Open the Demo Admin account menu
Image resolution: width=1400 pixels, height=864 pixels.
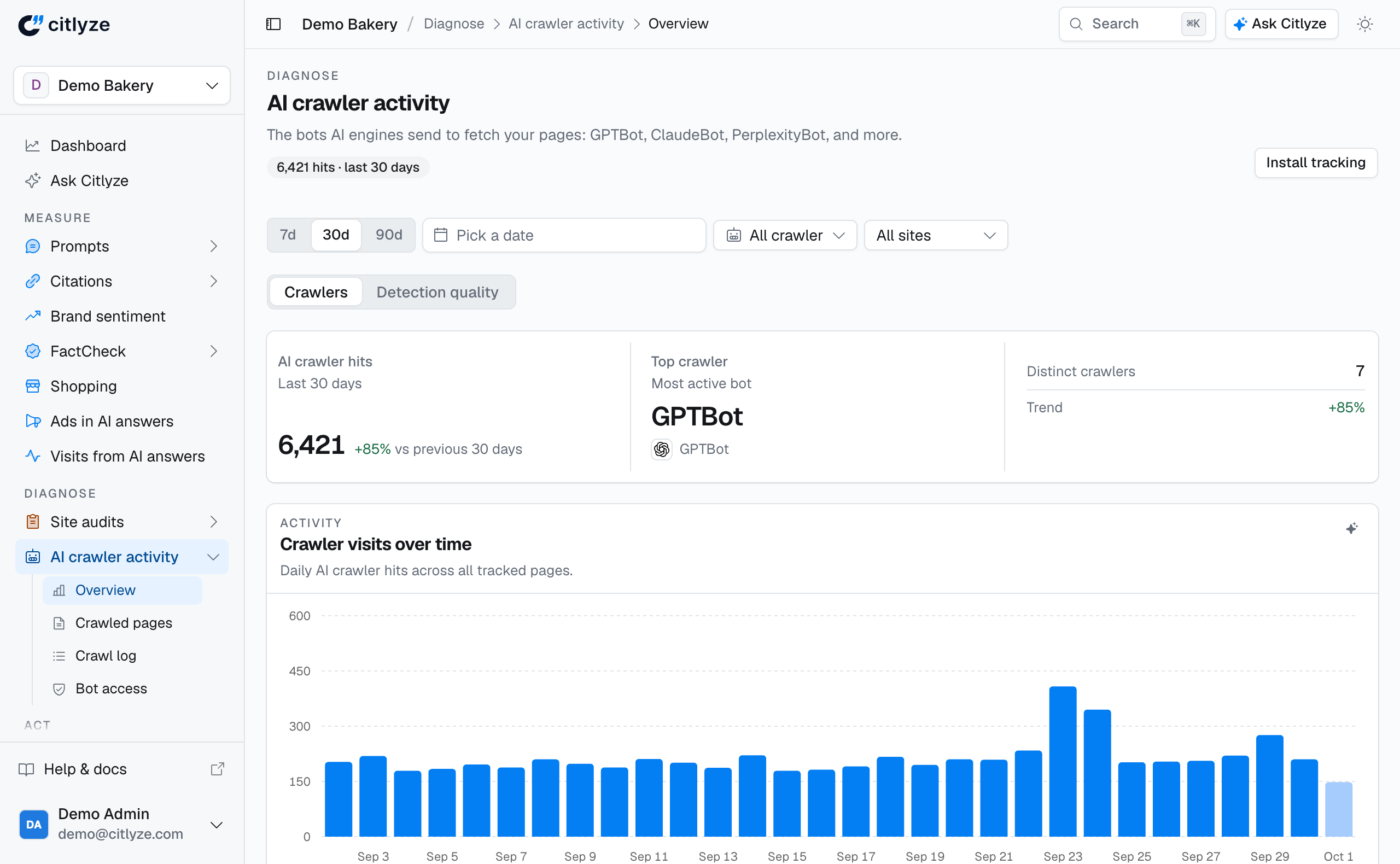(122, 824)
